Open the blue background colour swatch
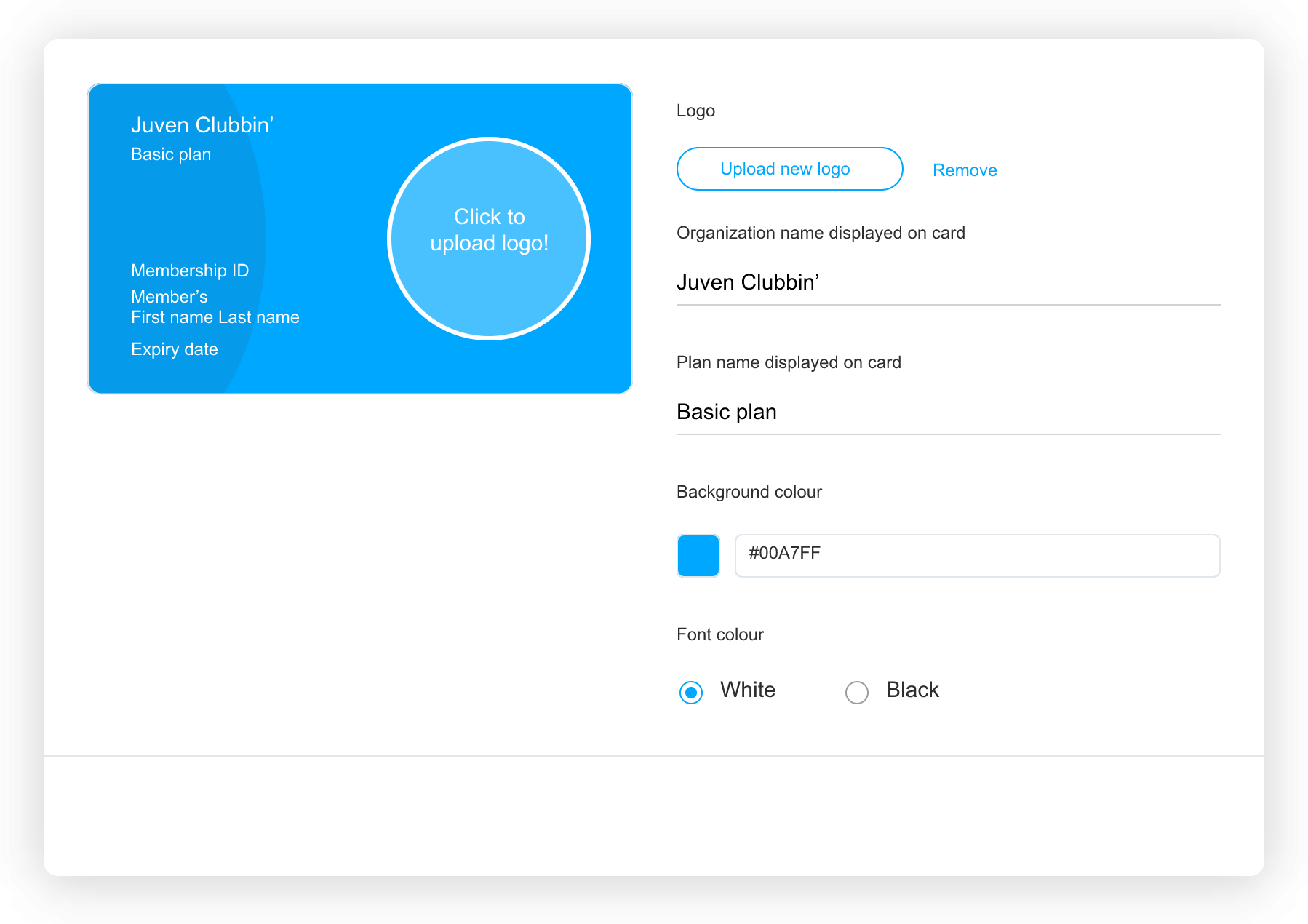 698,556
